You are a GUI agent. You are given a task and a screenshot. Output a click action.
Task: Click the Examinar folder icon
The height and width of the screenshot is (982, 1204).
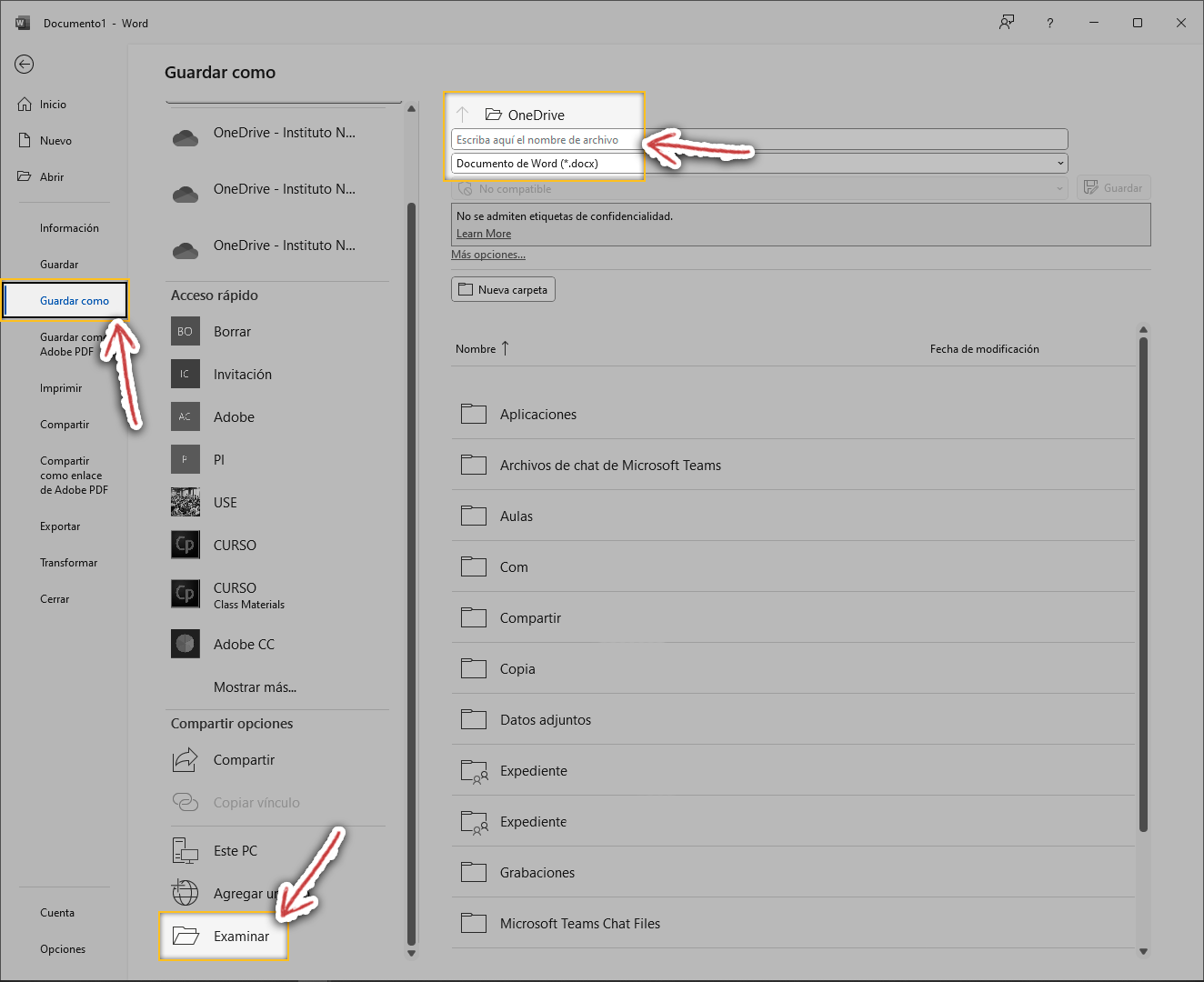point(186,936)
